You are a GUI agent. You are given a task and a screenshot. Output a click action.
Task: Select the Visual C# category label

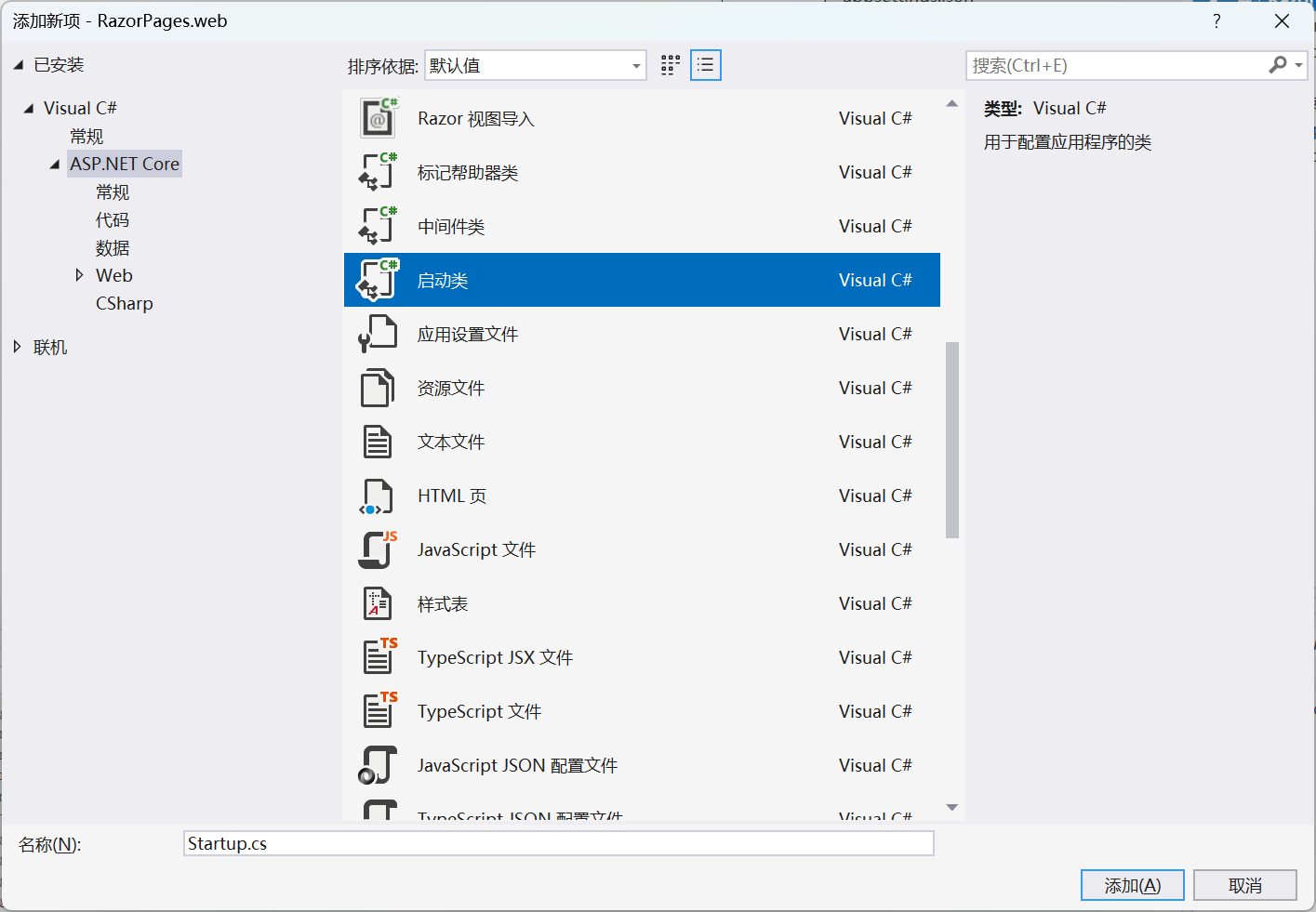coord(80,108)
